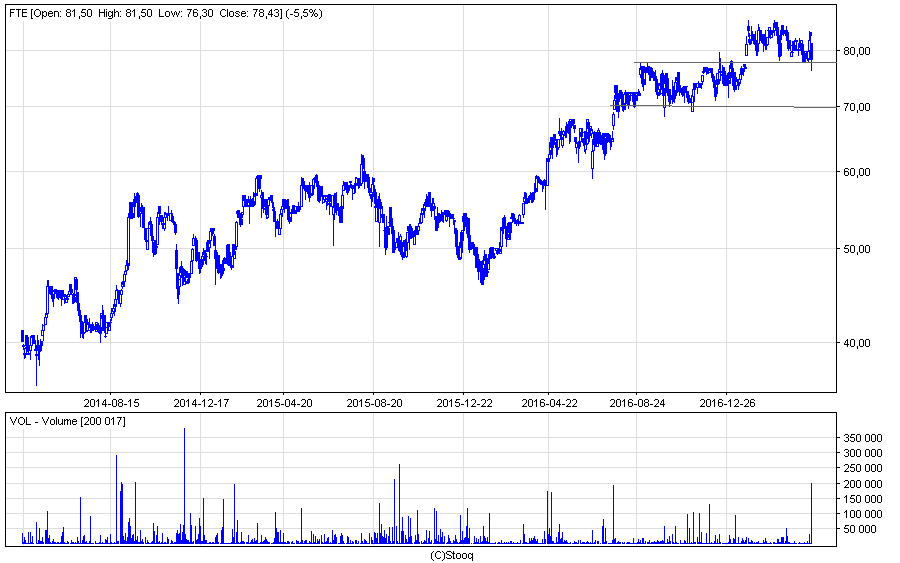This screenshot has width=900, height=563.
Task: Select the 2016-08-24 date label
Action: pyautogui.click(x=637, y=403)
